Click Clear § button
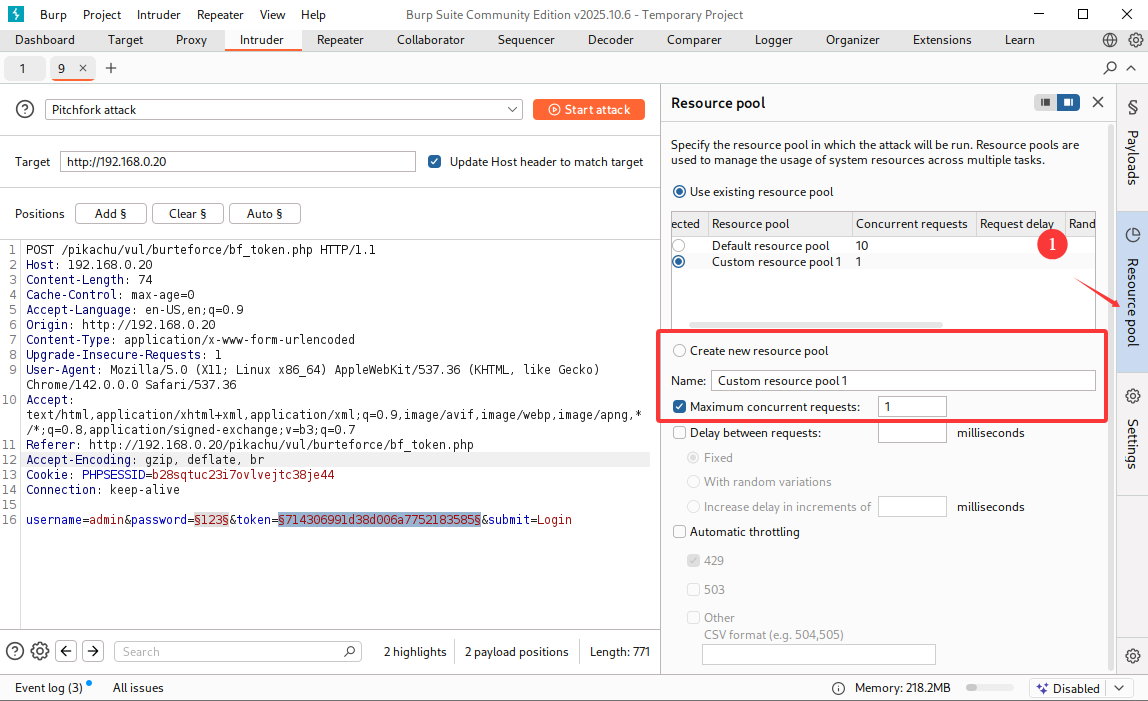Image resolution: width=1148 pixels, height=701 pixels. [187, 213]
